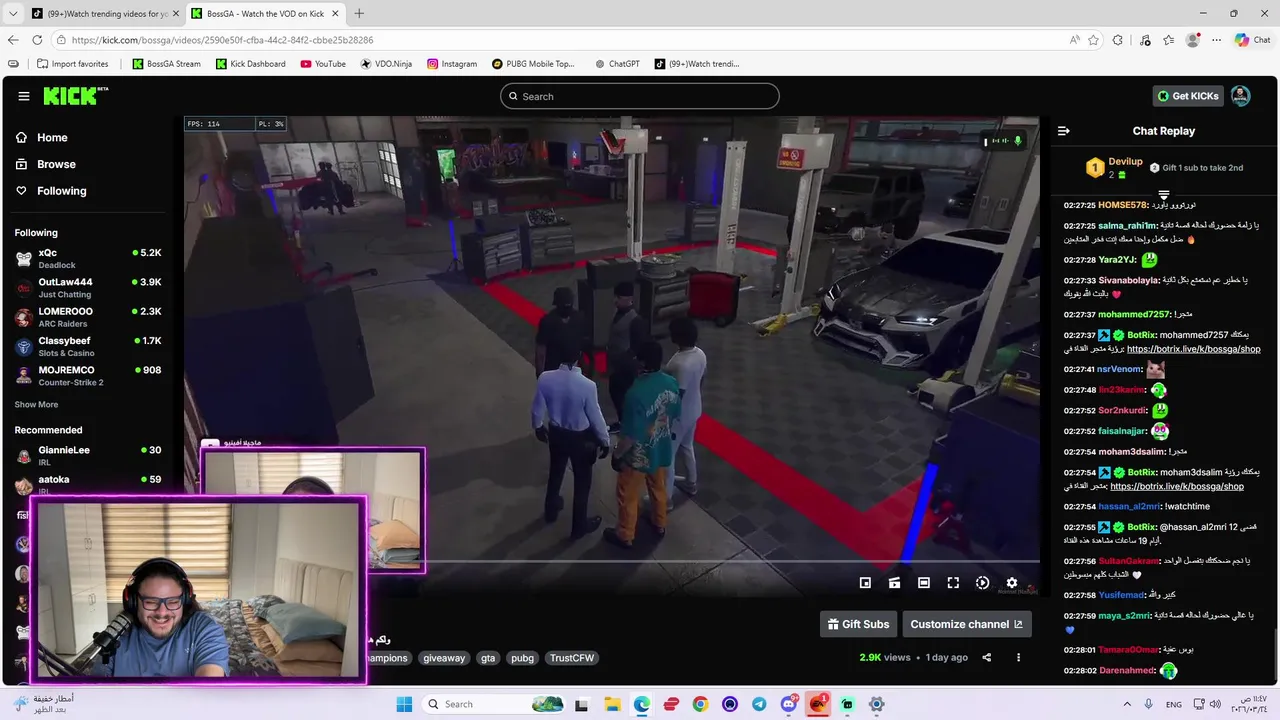This screenshot has width=1280, height=720.
Task: Open video player settings gear
Action: [x=1012, y=583]
